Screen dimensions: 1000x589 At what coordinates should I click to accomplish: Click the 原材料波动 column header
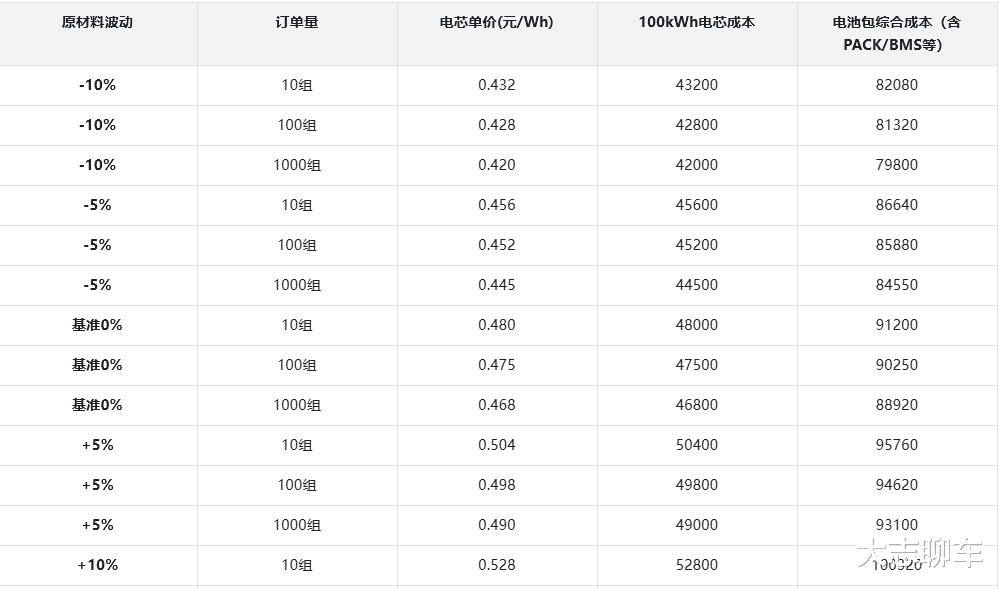click(97, 22)
